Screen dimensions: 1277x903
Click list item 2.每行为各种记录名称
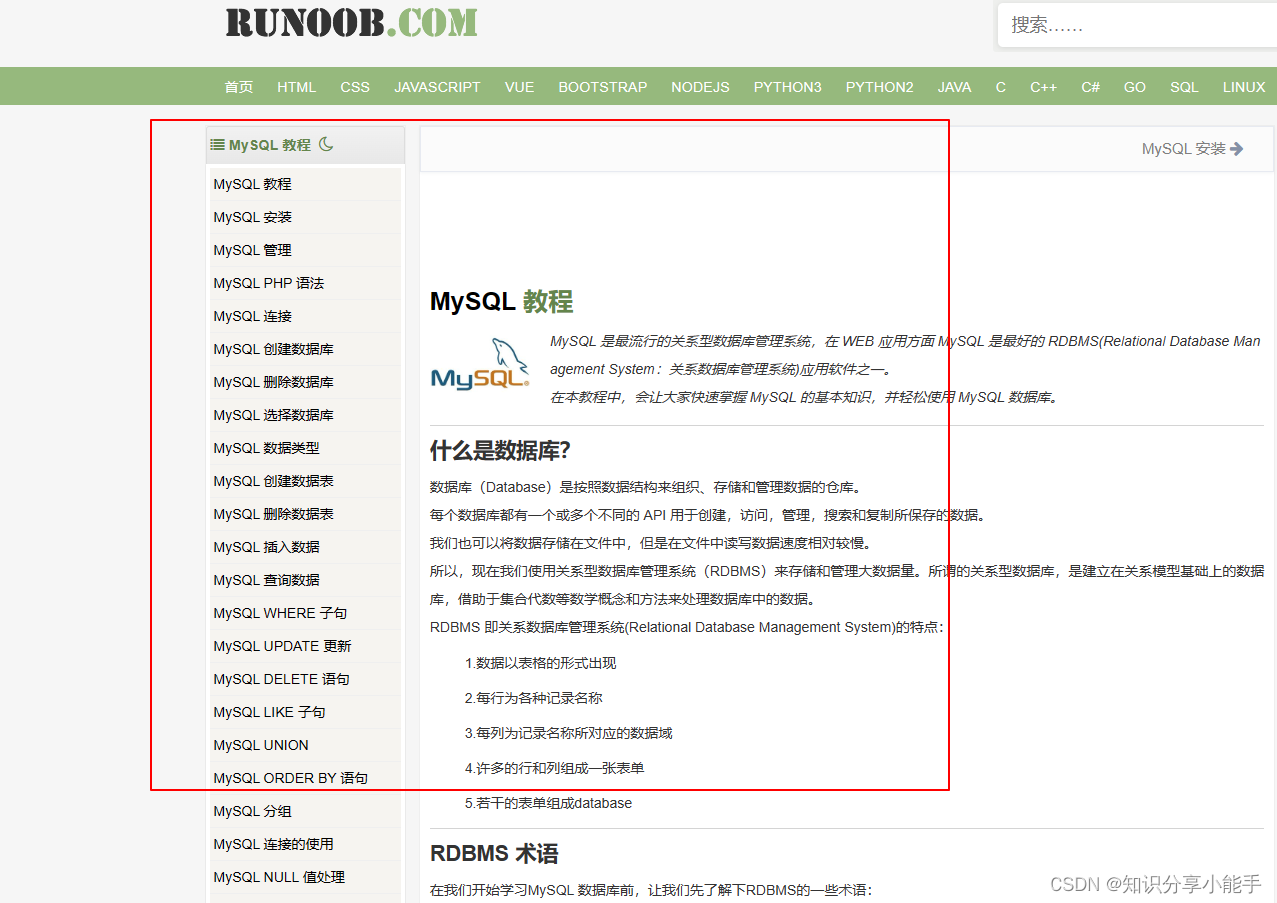coord(533,698)
